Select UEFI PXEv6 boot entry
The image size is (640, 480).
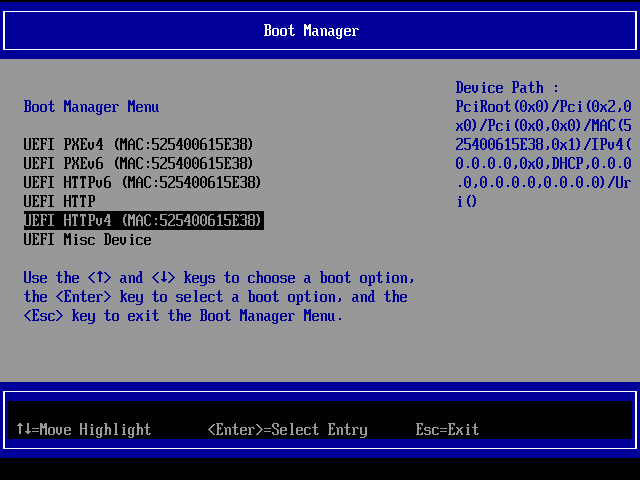(138, 164)
